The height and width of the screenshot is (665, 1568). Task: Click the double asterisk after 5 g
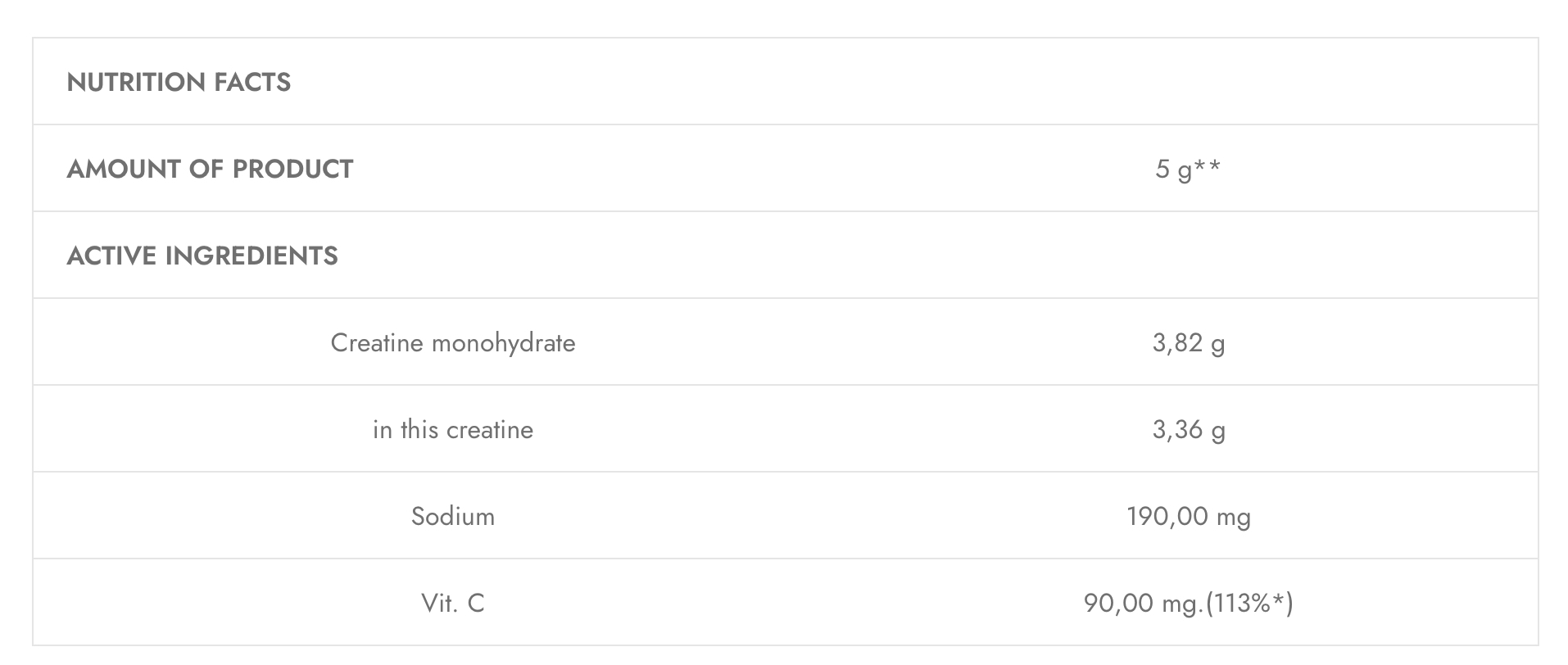1208,165
